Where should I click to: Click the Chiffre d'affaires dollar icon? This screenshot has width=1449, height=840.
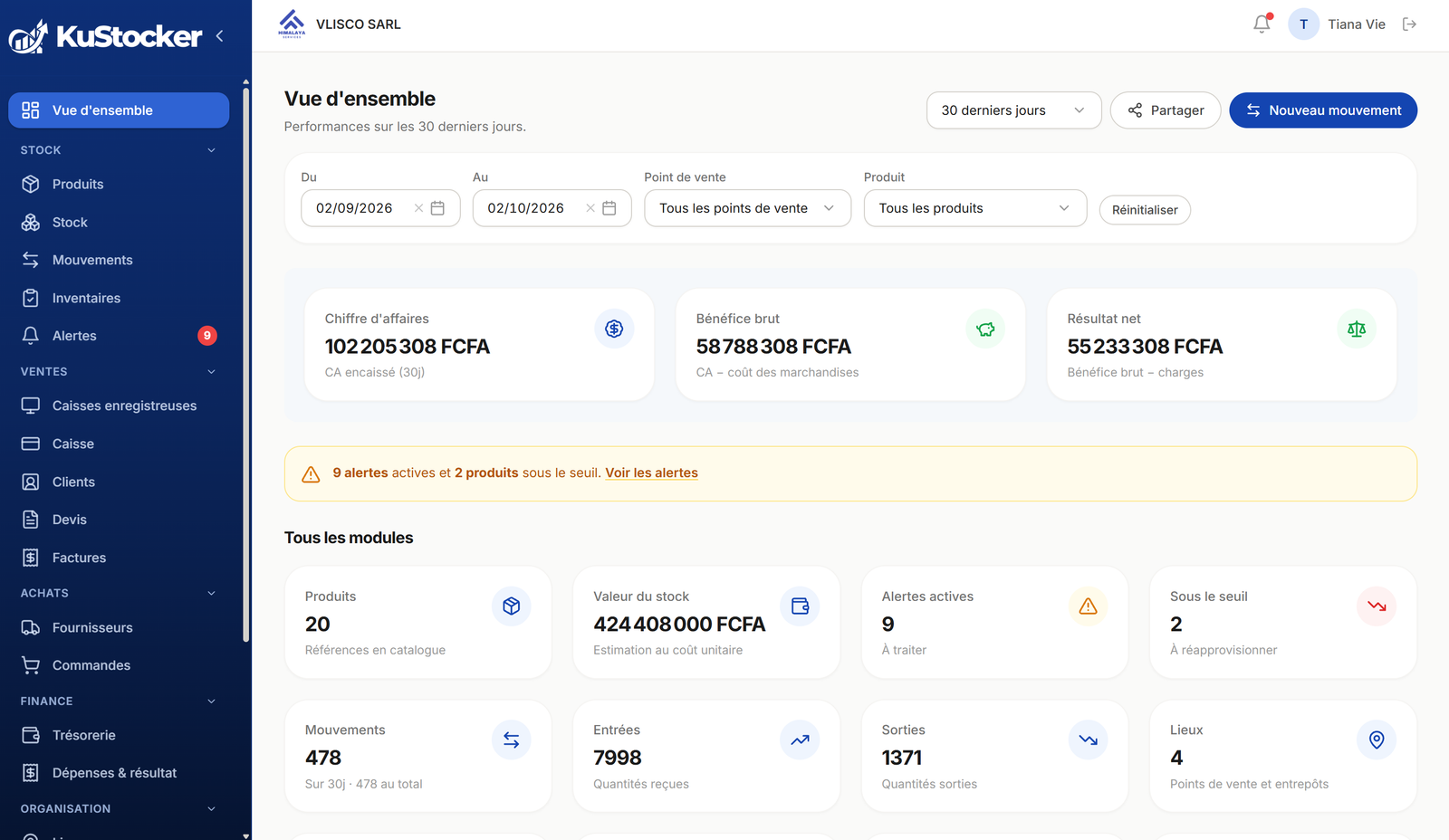point(614,329)
